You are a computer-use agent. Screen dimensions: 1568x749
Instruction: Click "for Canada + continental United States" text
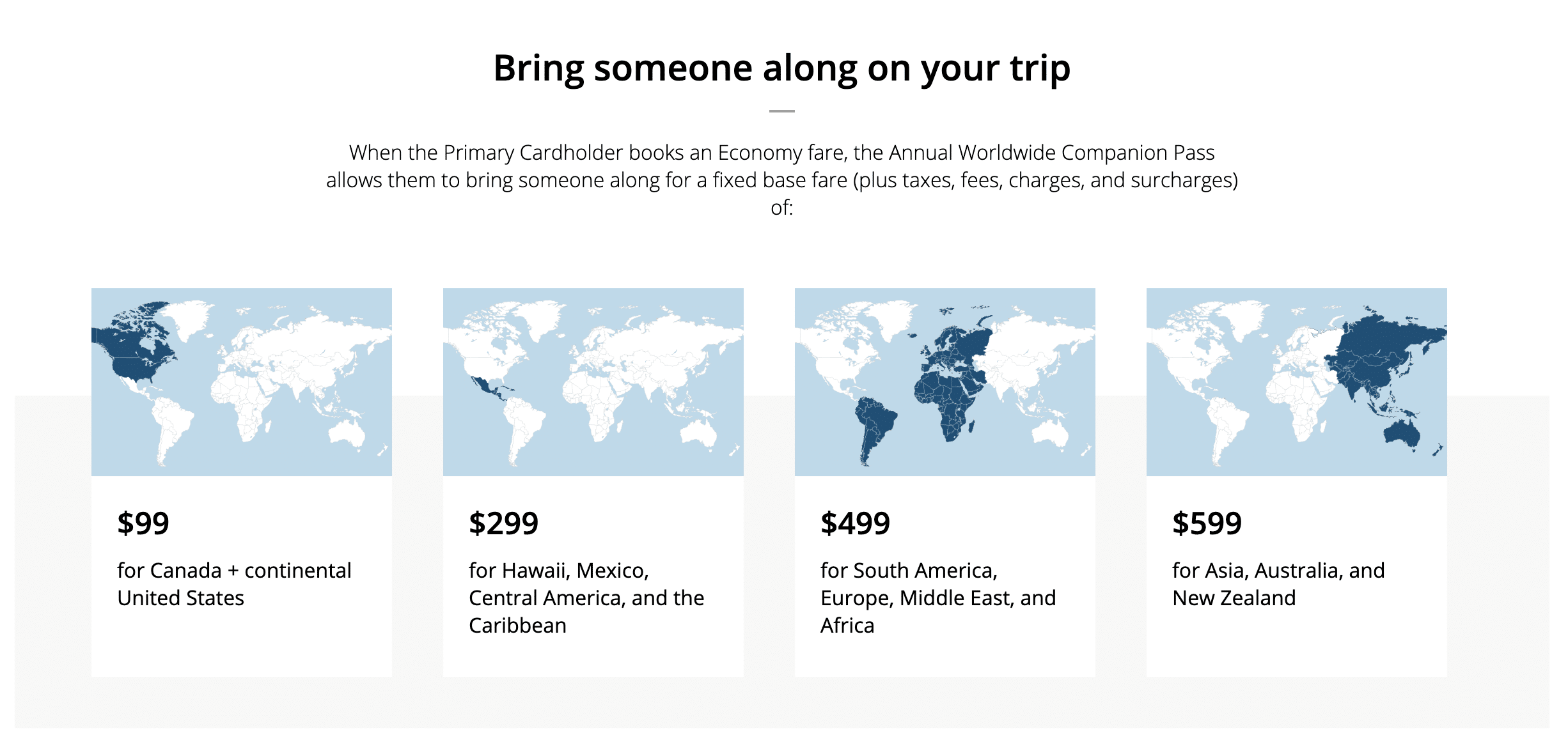234,584
